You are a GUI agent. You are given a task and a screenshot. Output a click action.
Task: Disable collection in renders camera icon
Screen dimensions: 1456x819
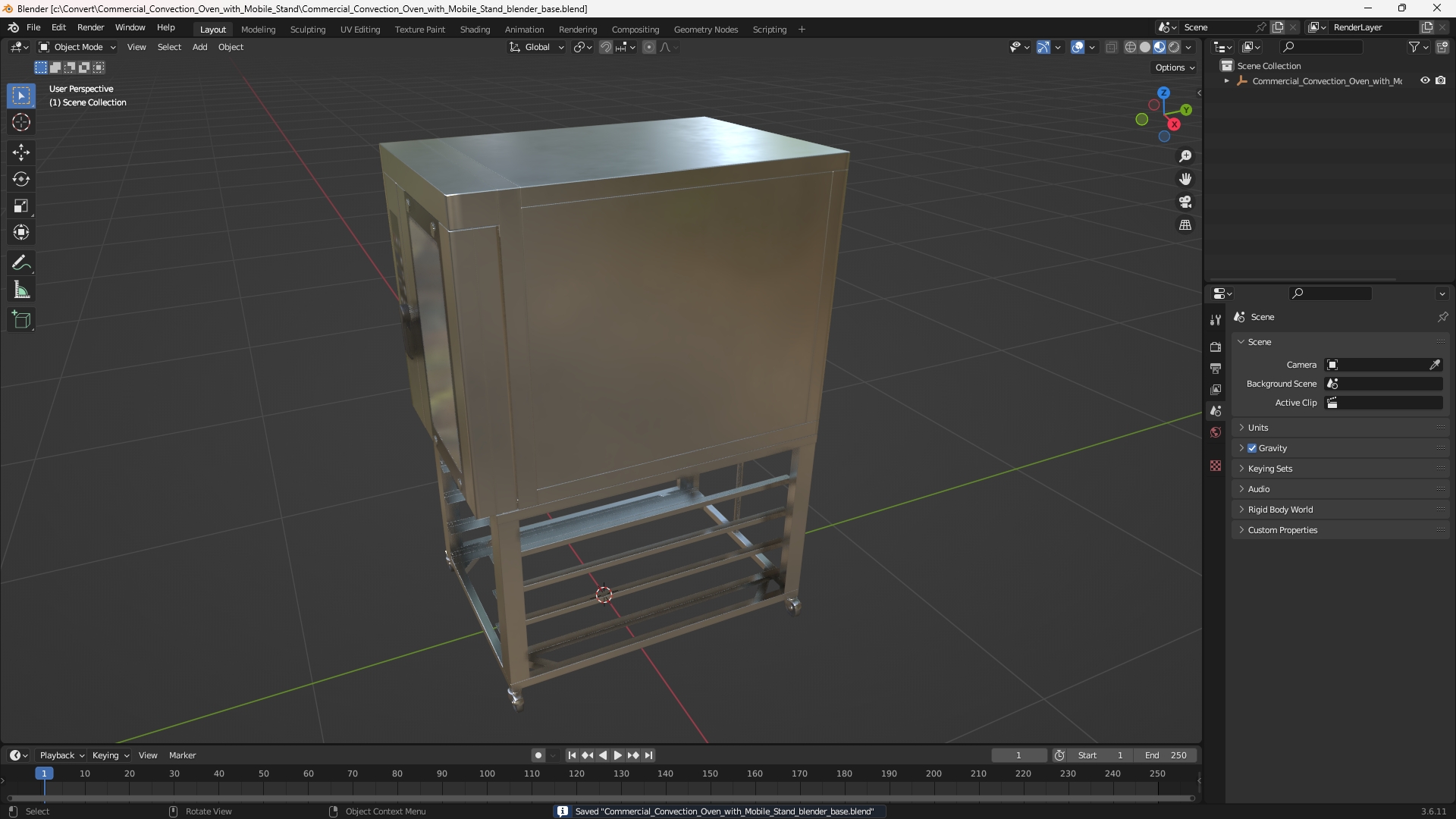click(1441, 80)
